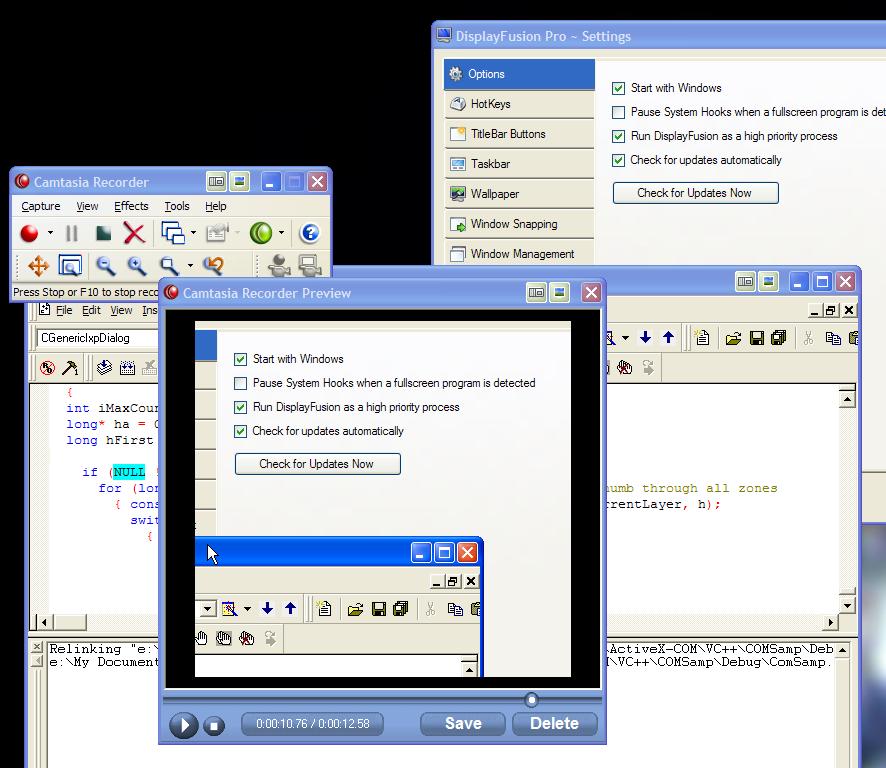886x768 pixels.
Task: Open CGenericIxpDialog class combo box
Action: [x=98, y=338]
